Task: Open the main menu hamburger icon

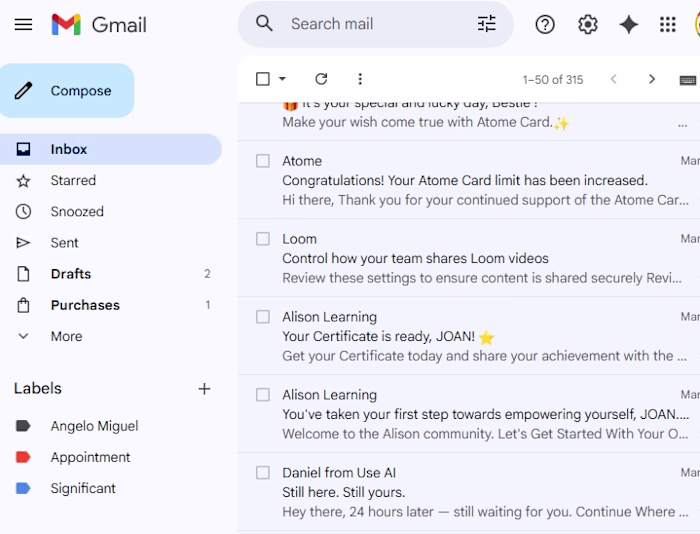Action: 23,24
